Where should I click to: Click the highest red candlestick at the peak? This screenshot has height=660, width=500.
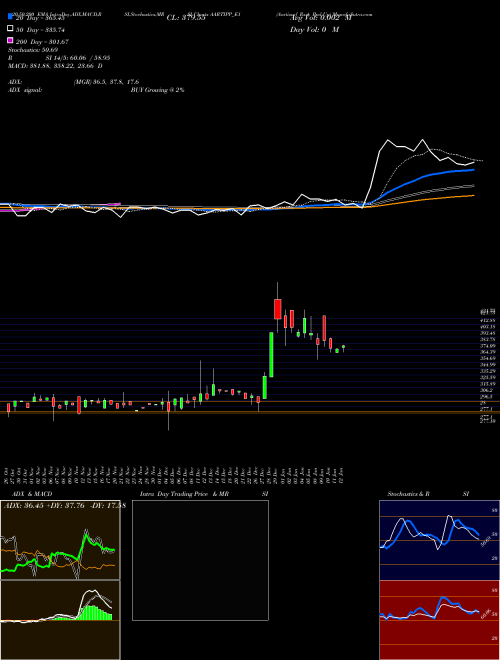(277, 309)
